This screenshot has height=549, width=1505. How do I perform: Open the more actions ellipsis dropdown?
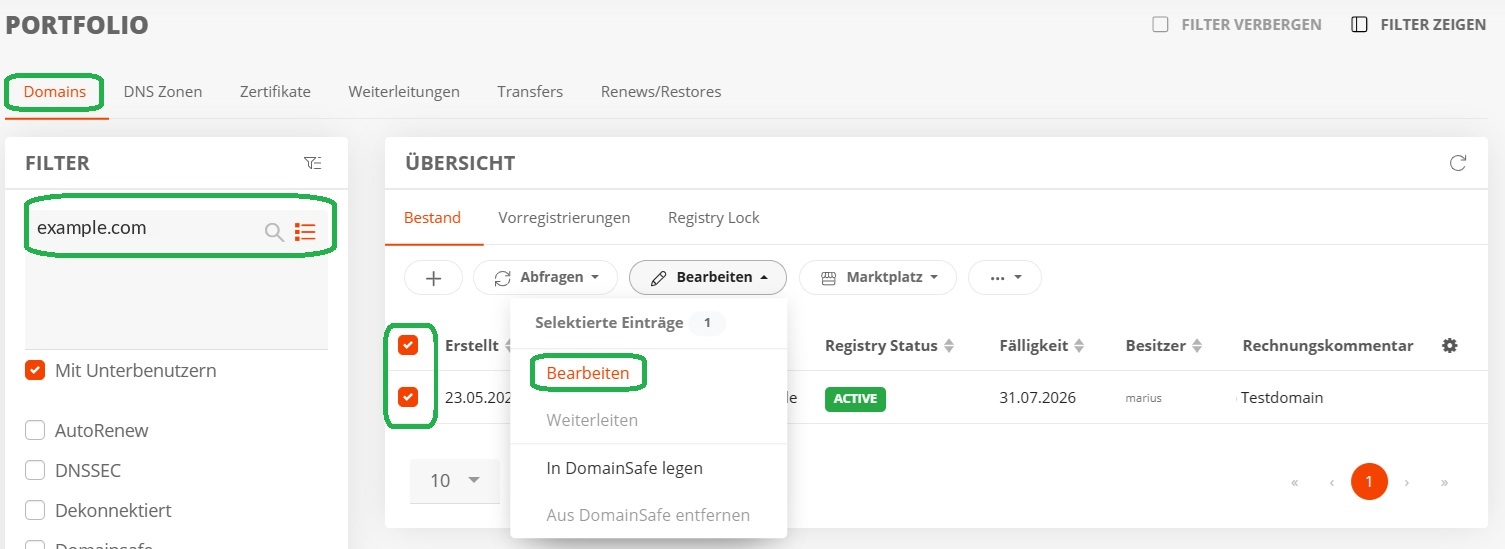click(x=1005, y=278)
